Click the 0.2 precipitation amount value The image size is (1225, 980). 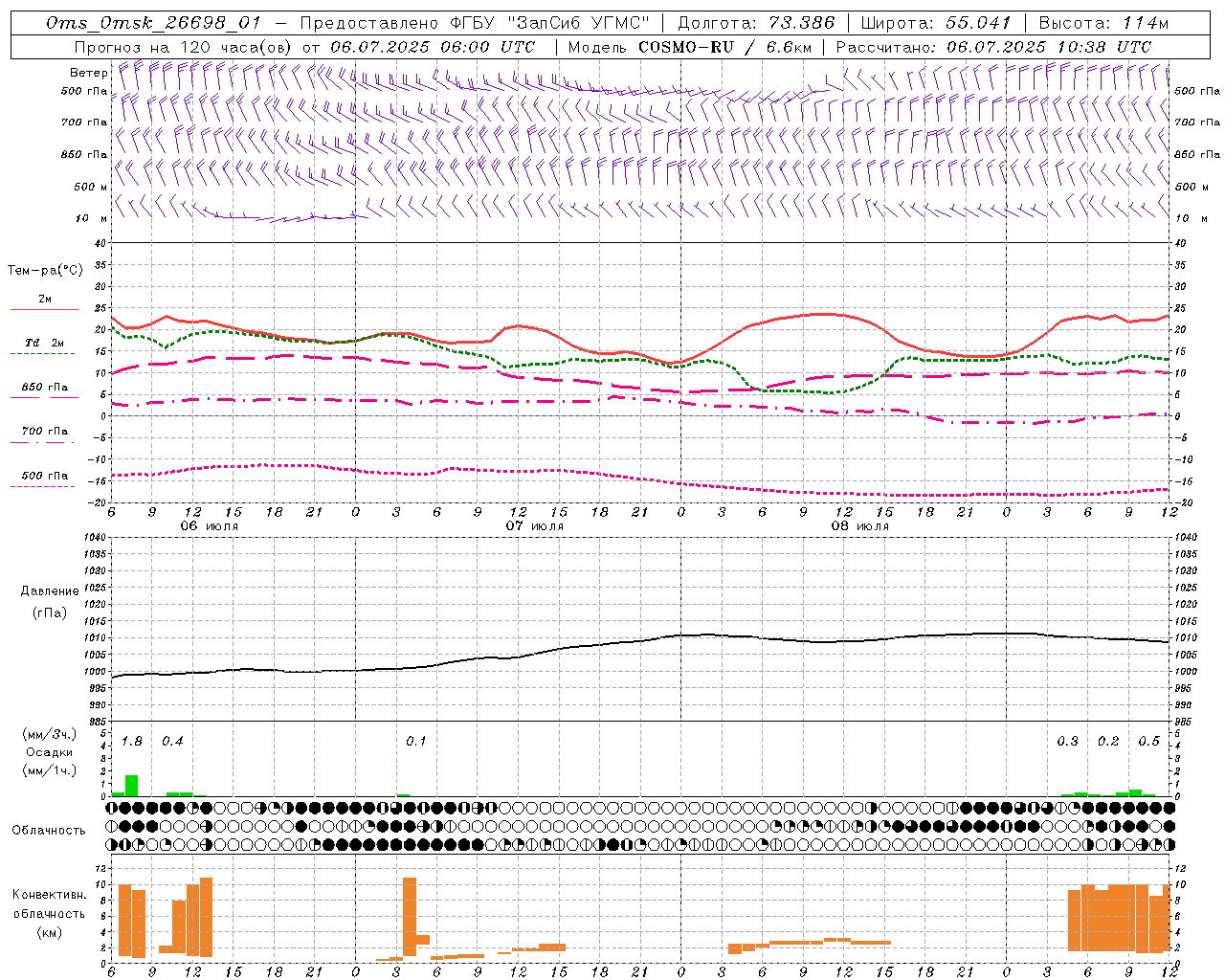pyautogui.click(x=1108, y=742)
